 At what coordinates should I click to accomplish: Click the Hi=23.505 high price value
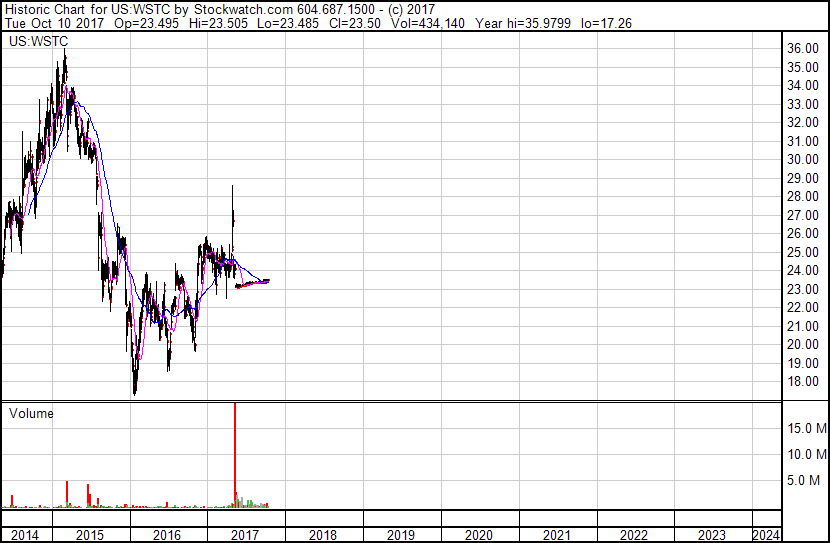pos(218,23)
